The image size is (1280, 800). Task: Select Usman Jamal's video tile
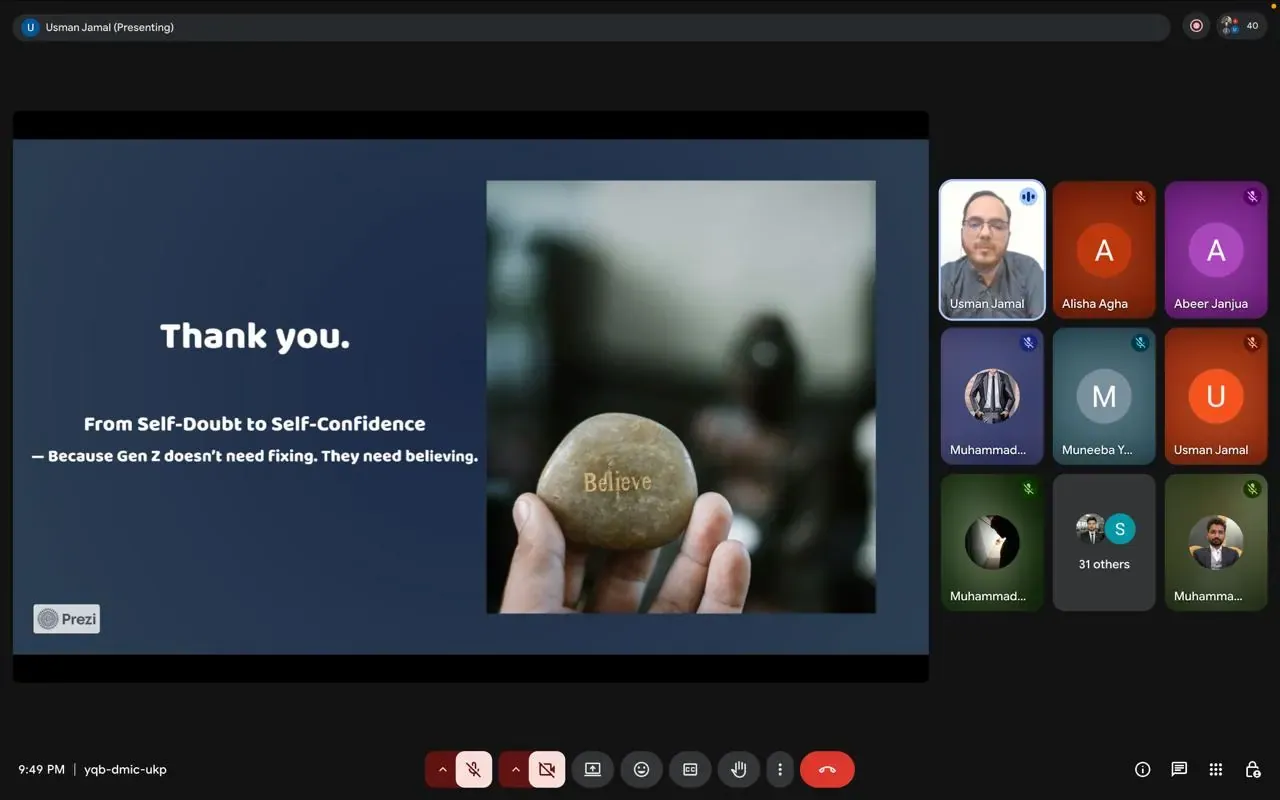(992, 250)
